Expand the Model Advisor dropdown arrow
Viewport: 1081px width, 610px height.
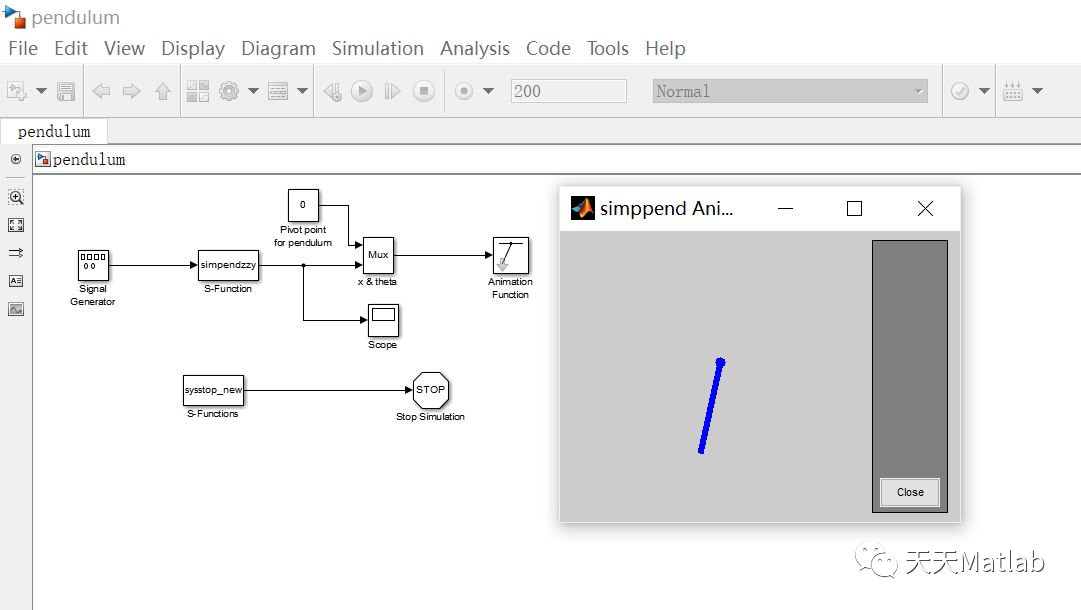click(984, 91)
